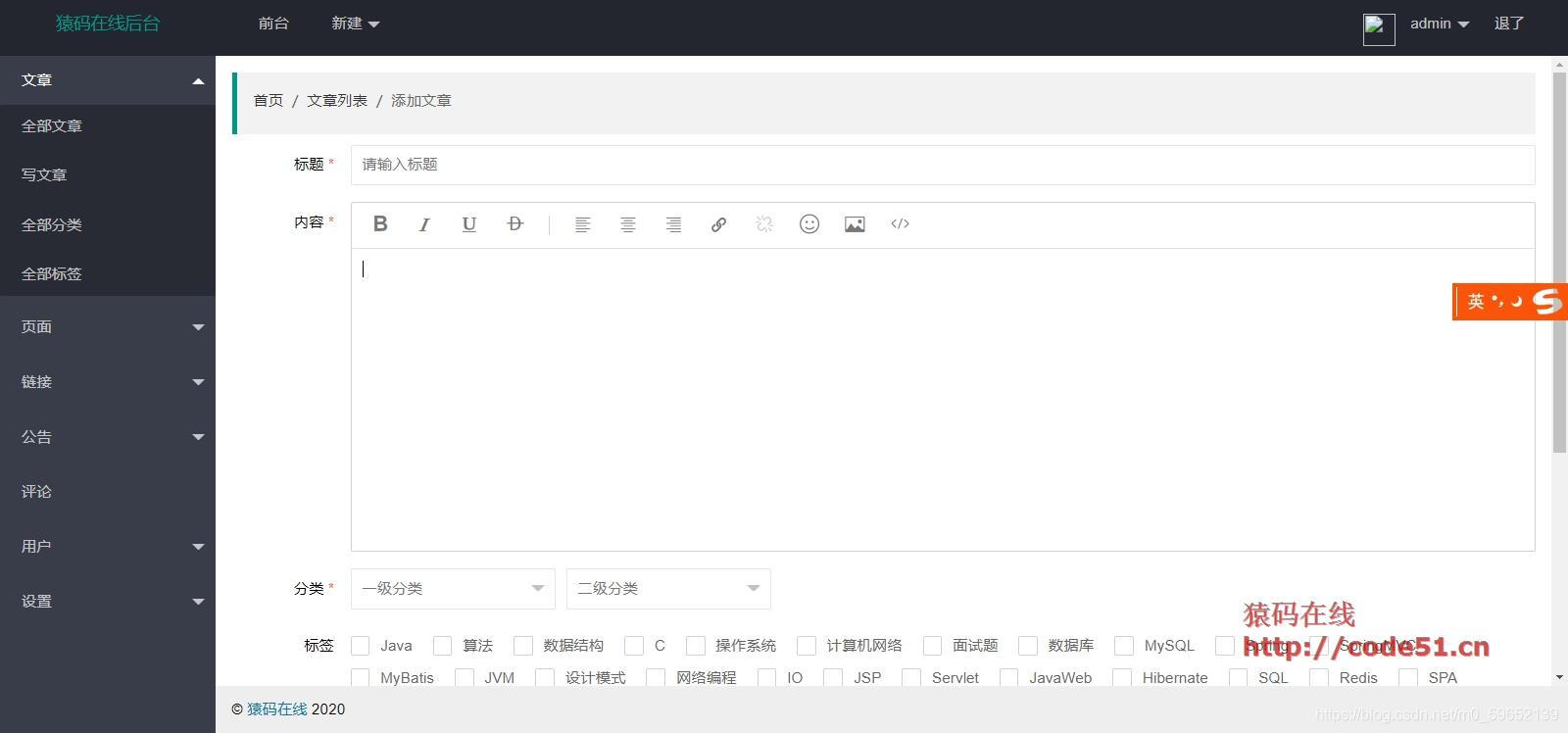Click the 标题 title input field
The image size is (1568, 733).
pos(943,165)
